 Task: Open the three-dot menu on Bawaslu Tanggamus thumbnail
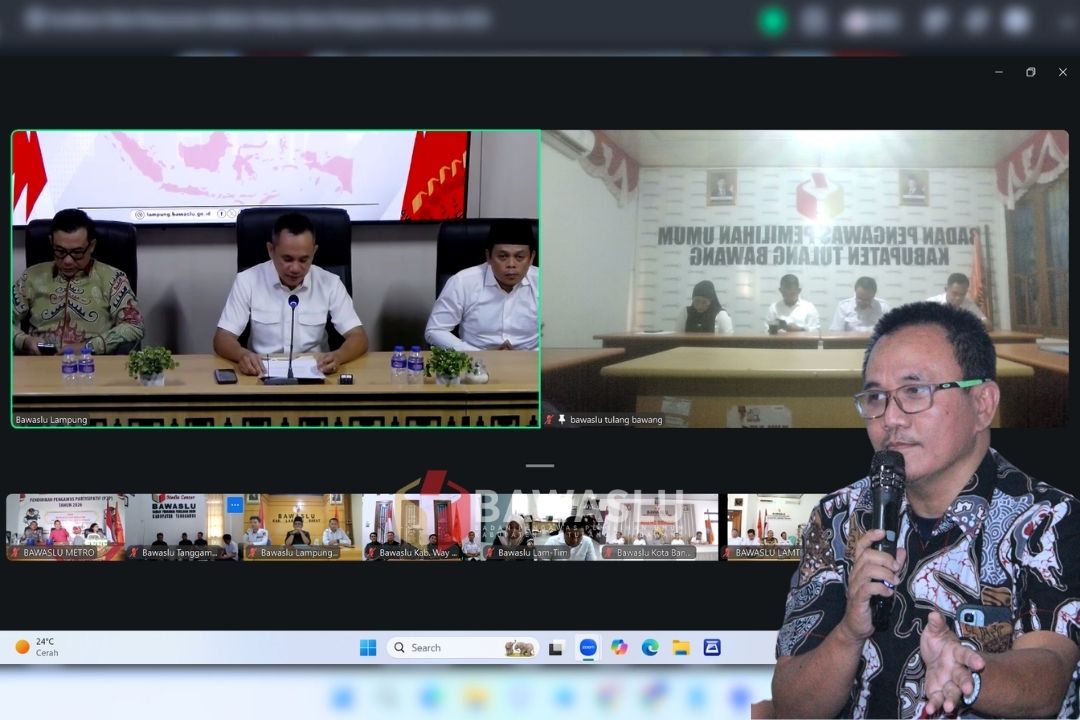[235, 505]
